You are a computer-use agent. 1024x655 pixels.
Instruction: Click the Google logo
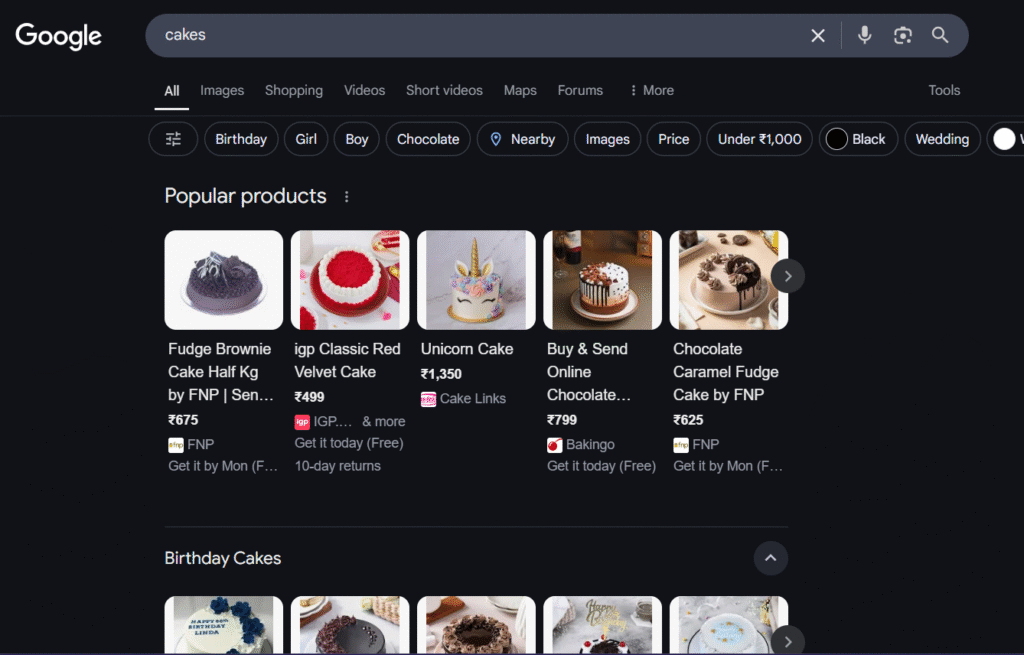[x=57, y=36]
